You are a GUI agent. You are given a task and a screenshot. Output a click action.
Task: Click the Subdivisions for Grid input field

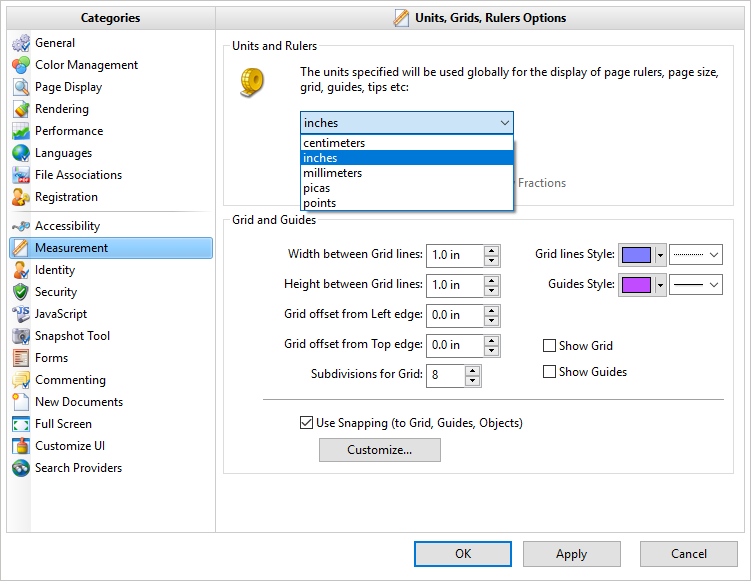445,376
